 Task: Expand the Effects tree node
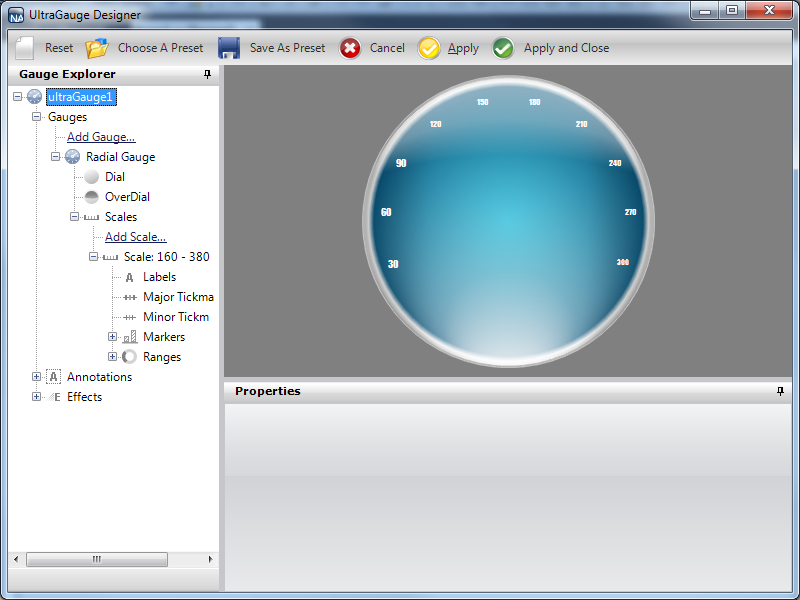point(37,397)
